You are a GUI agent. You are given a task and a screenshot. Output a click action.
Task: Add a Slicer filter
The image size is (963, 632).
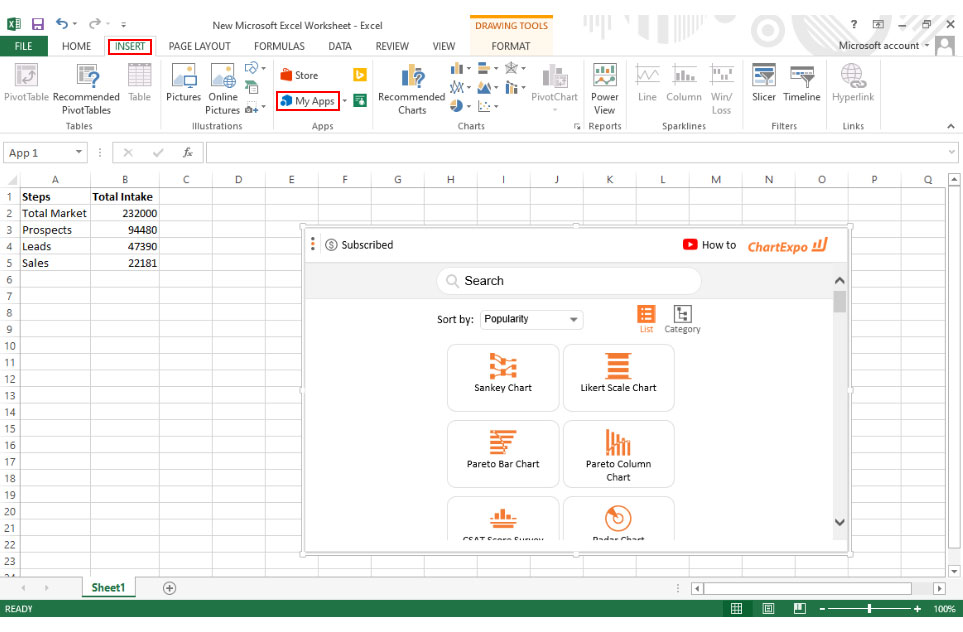764,83
